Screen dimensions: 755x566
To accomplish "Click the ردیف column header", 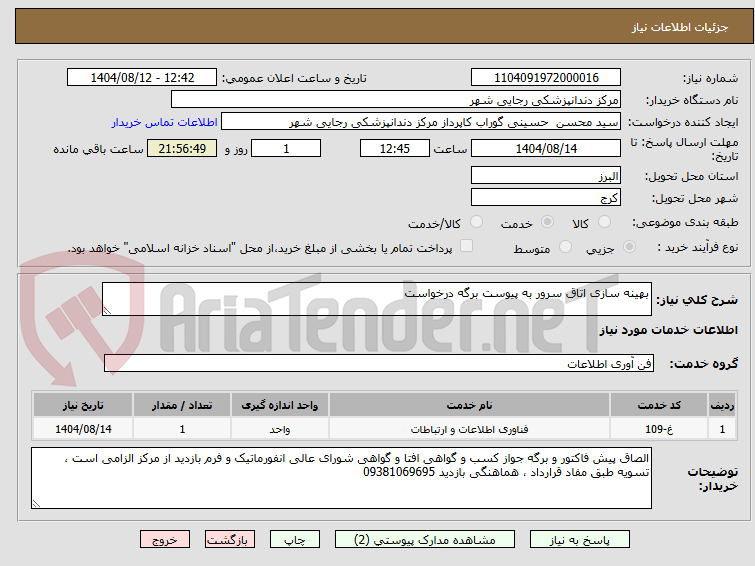I will 722,405.
